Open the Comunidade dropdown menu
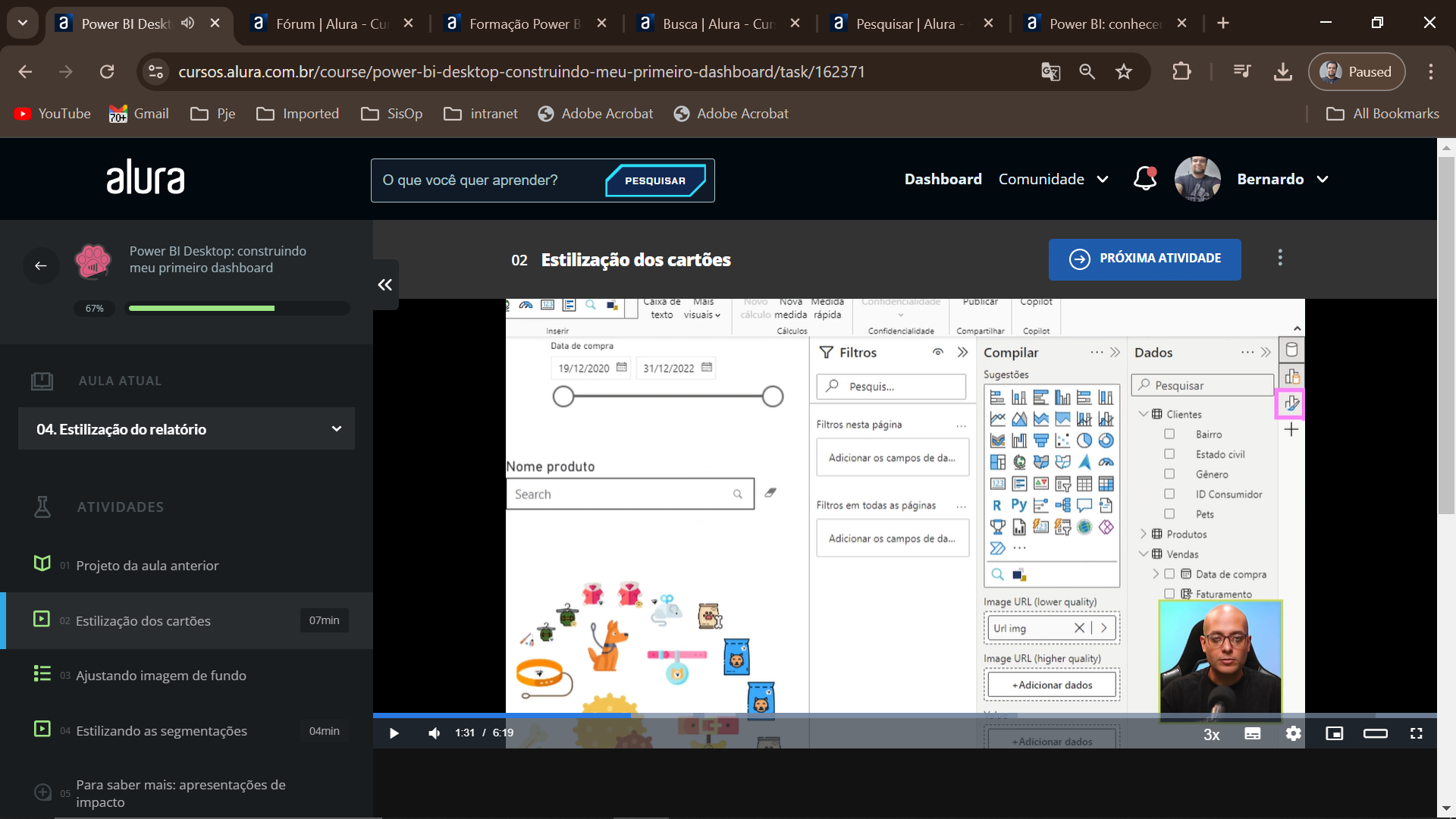The image size is (1456, 819). [1053, 180]
